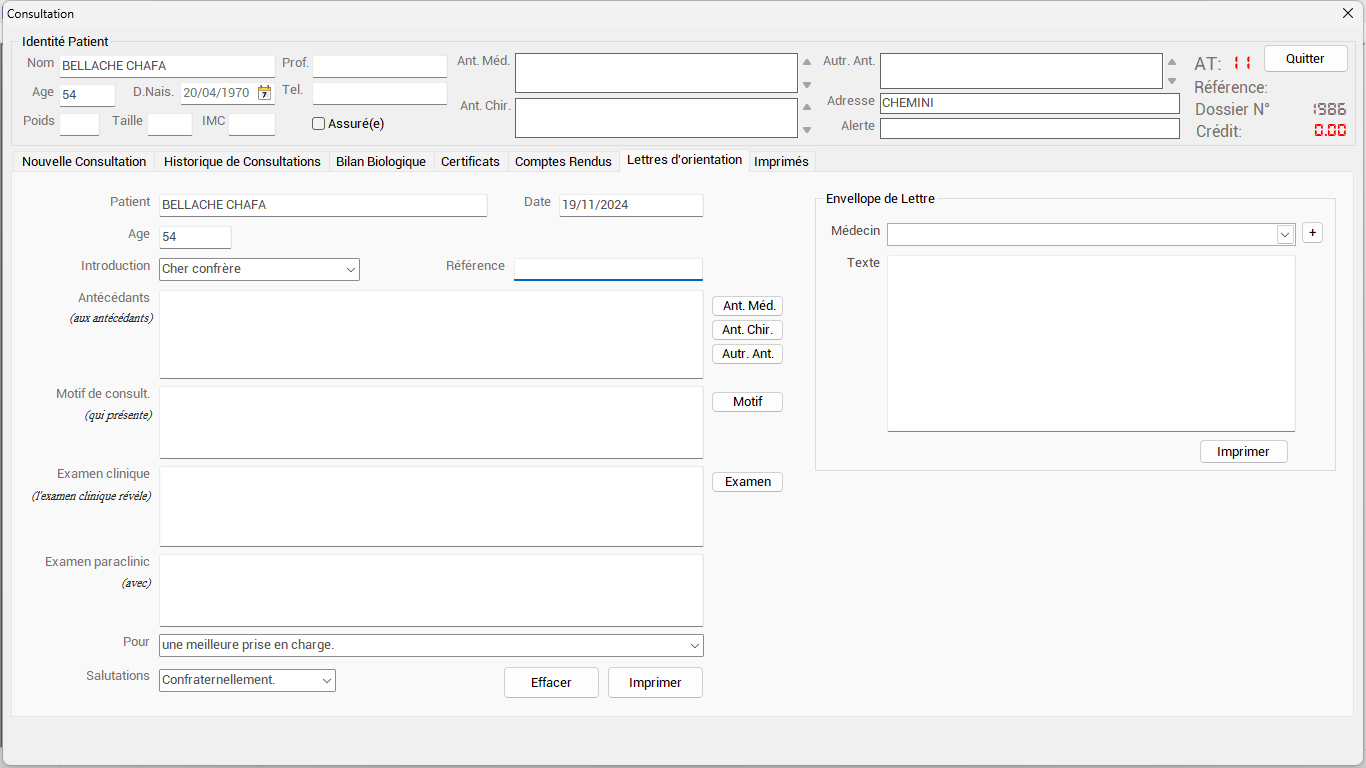Screen dimensions: 1366x768
Task: Open the Médecin dropdown list
Action: click(x=1285, y=234)
